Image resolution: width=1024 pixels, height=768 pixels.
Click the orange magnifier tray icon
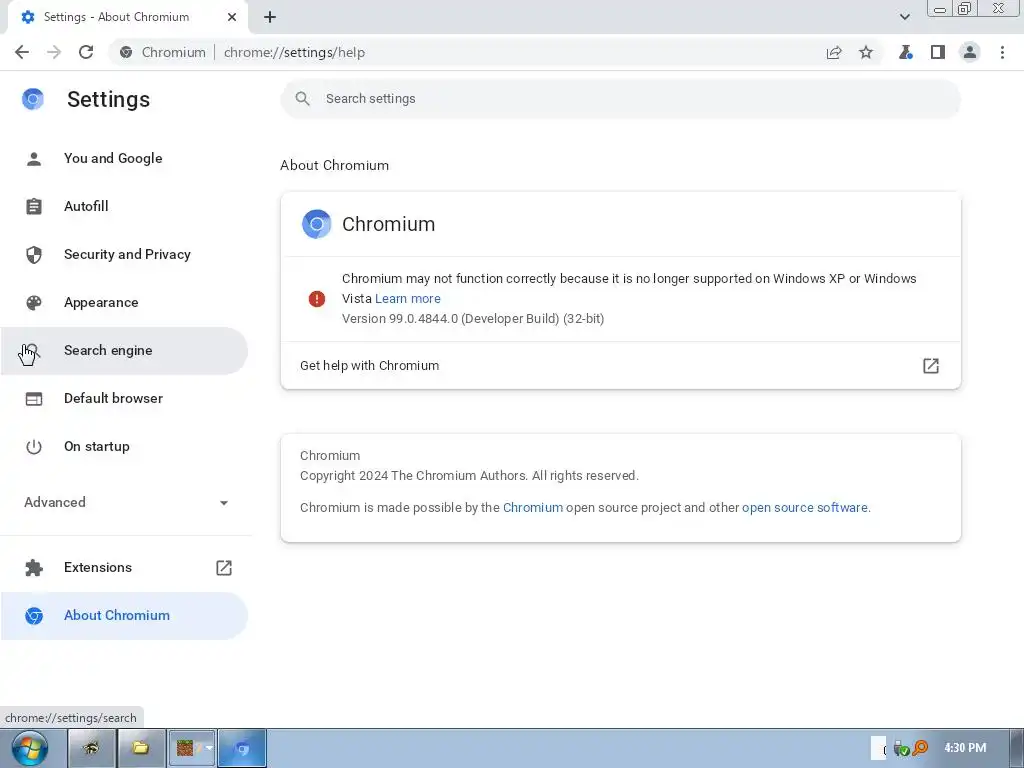(x=920, y=748)
